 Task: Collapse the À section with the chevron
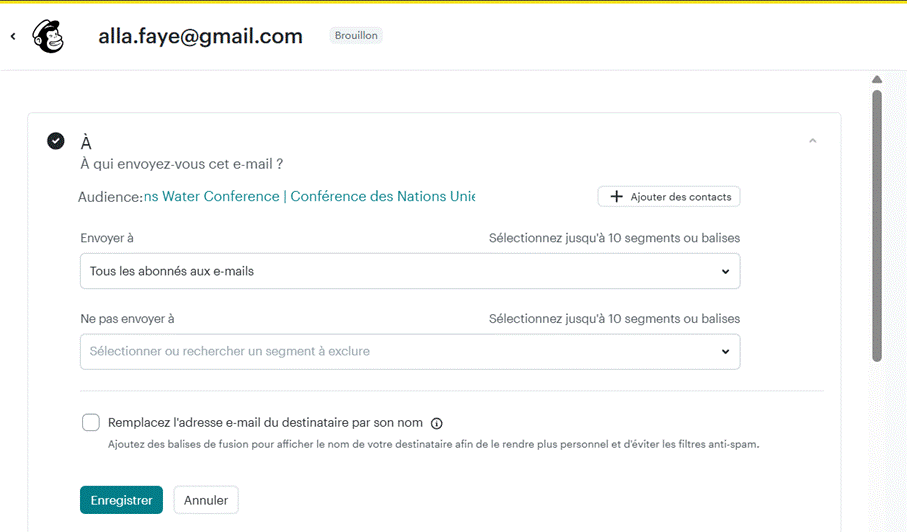pyautogui.click(x=813, y=141)
